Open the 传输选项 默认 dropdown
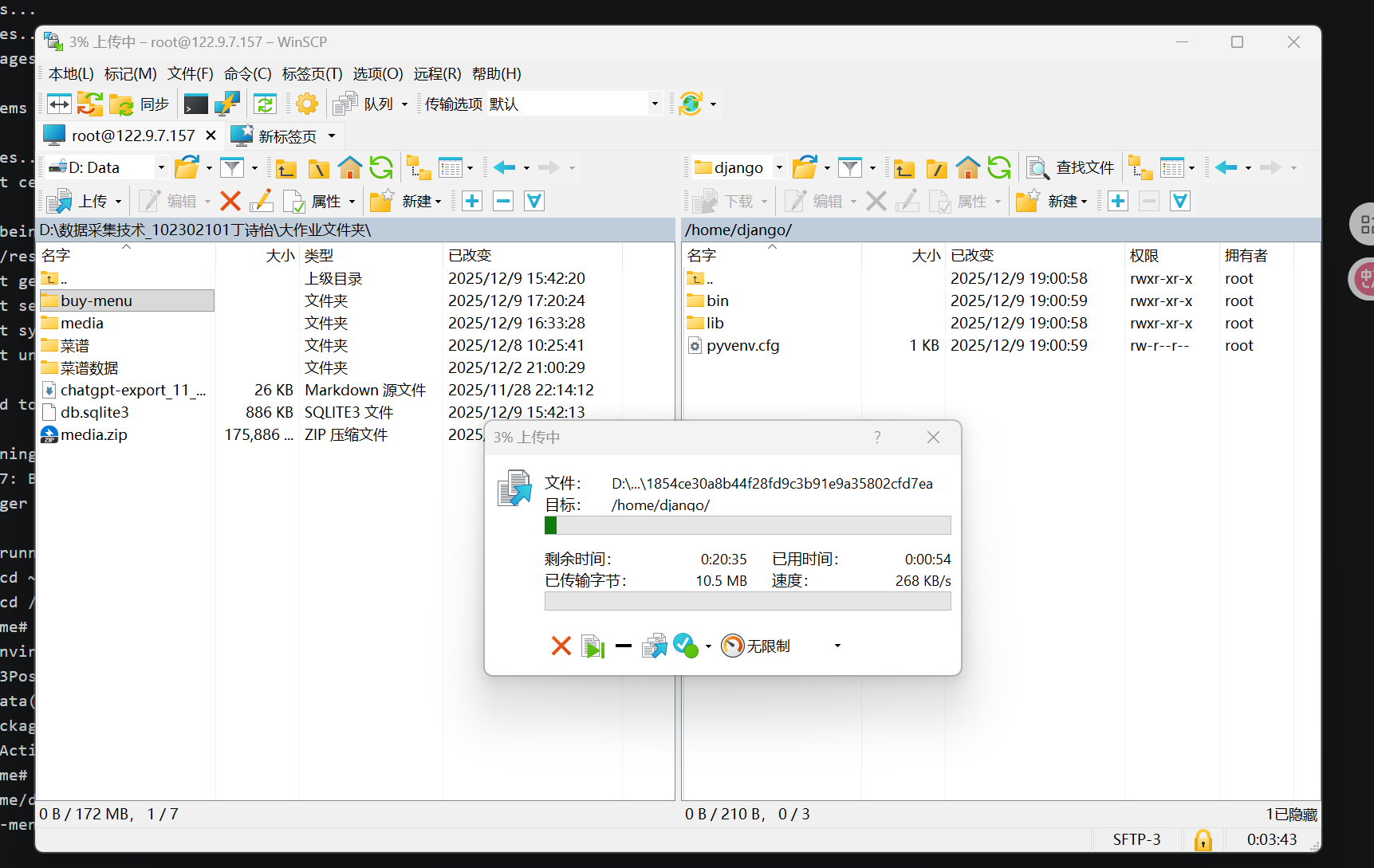This screenshot has width=1374, height=868. pyautogui.click(x=654, y=104)
